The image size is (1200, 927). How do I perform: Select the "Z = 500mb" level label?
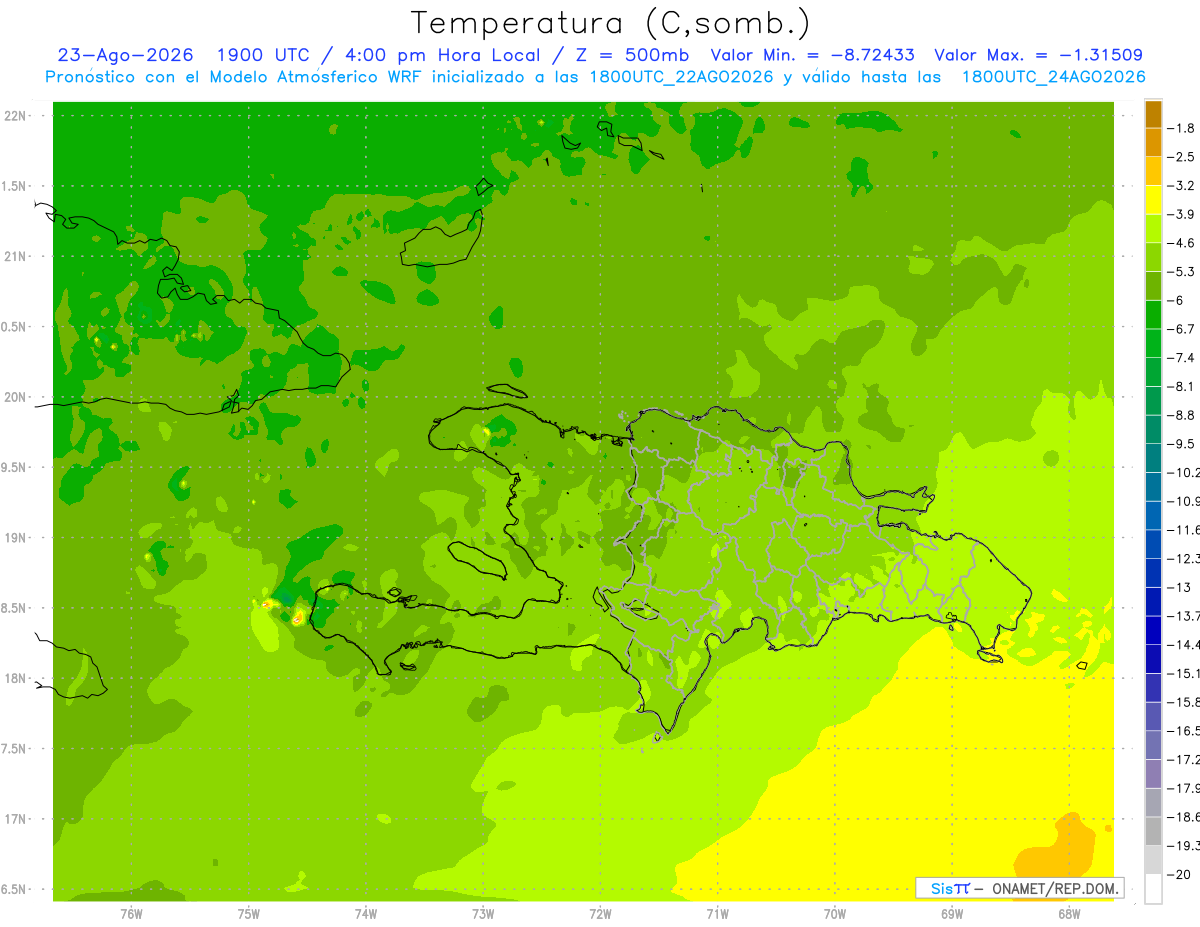629,55
